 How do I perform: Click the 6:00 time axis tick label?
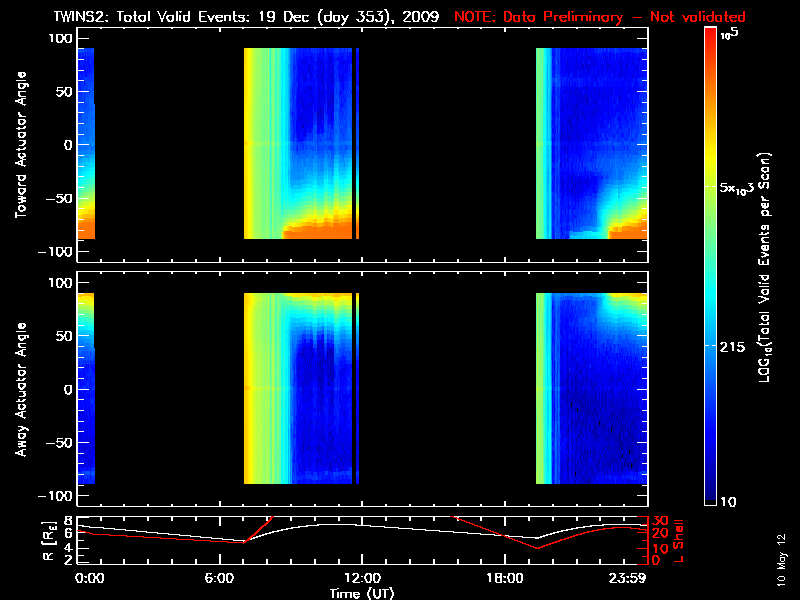pos(219,578)
